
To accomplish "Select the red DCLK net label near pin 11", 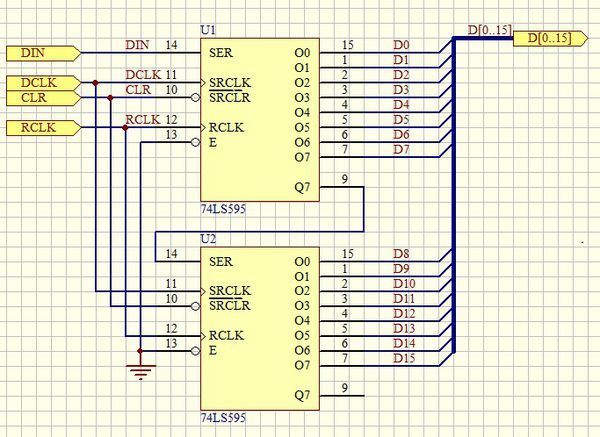I will (x=144, y=75).
